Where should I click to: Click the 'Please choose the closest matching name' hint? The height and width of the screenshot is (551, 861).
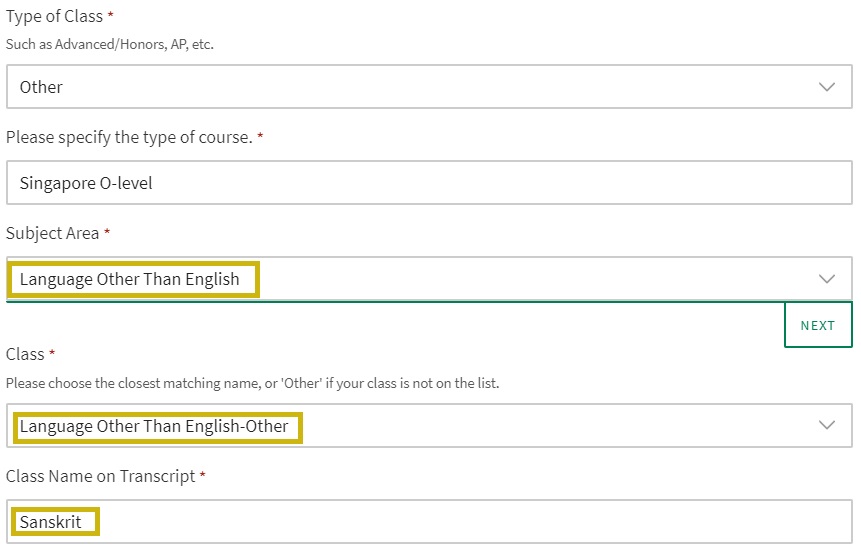click(250, 383)
